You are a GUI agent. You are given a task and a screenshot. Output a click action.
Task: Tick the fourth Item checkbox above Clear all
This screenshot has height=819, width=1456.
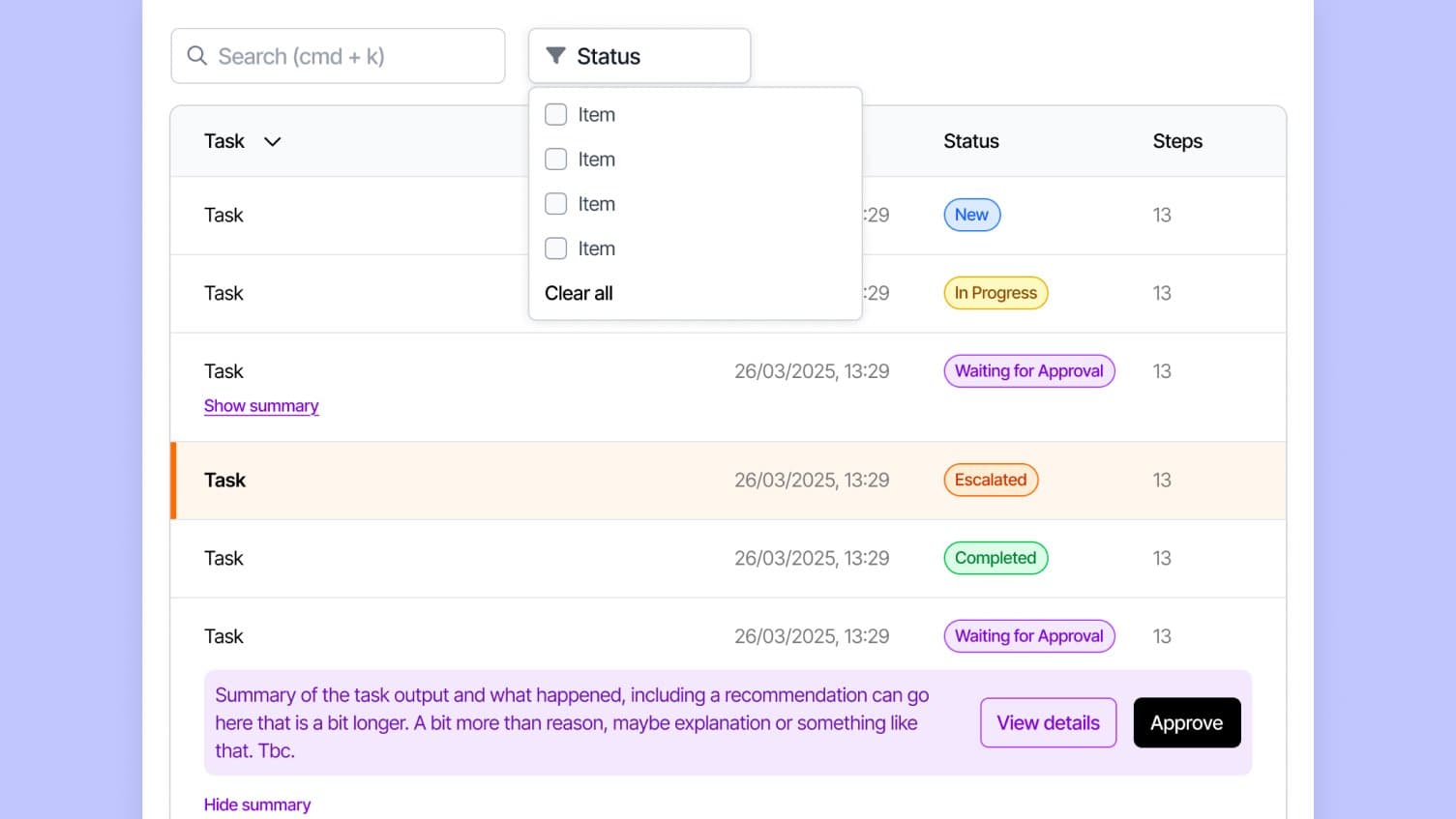[555, 249]
